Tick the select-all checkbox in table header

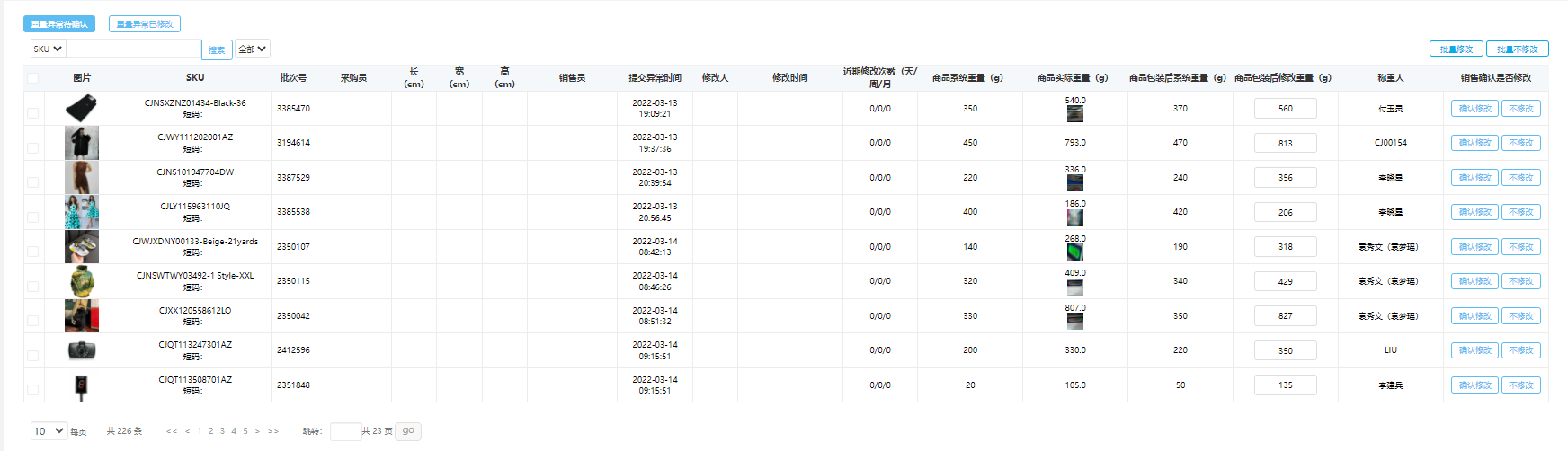point(33,78)
